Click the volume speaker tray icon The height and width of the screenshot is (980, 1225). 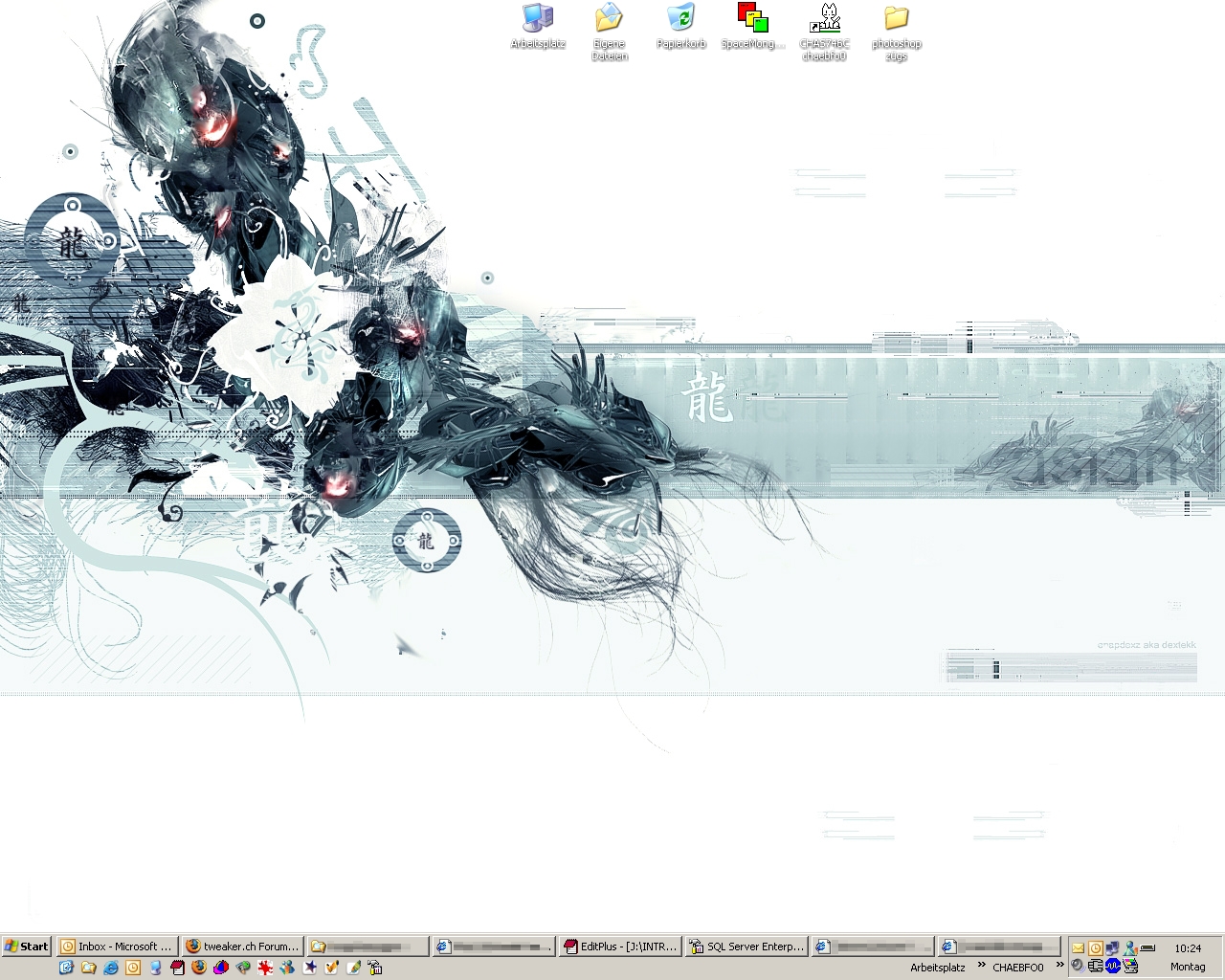click(x=1079, y=966)
